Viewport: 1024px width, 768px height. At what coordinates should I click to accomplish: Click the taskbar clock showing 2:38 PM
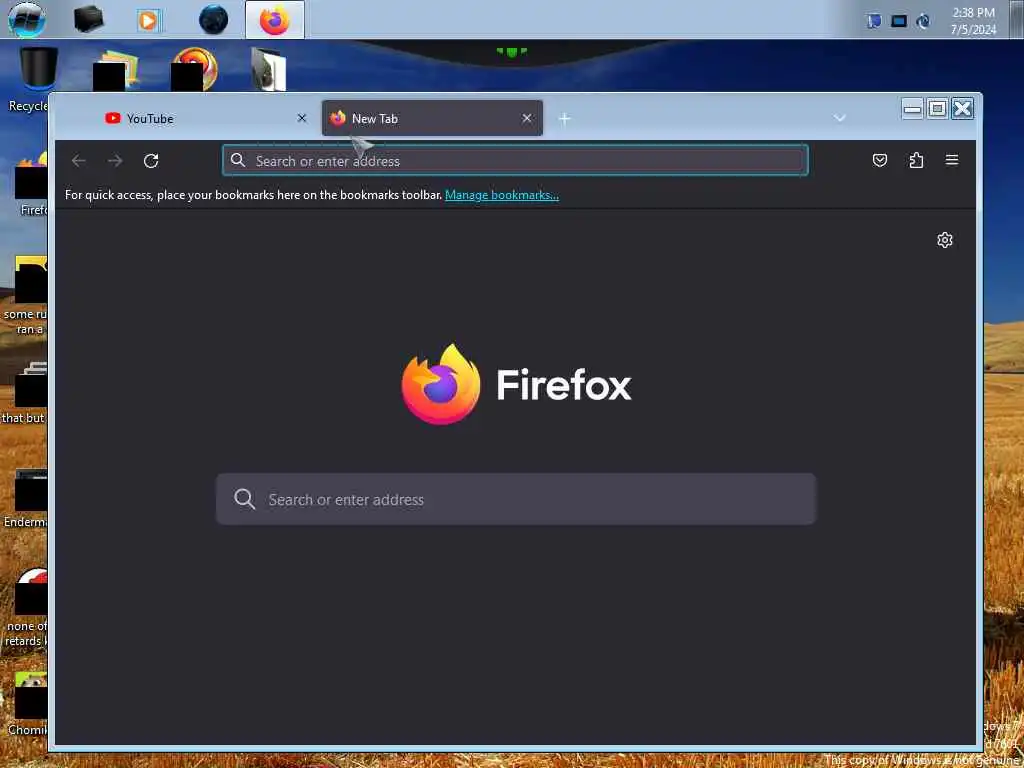coord(973,21)
